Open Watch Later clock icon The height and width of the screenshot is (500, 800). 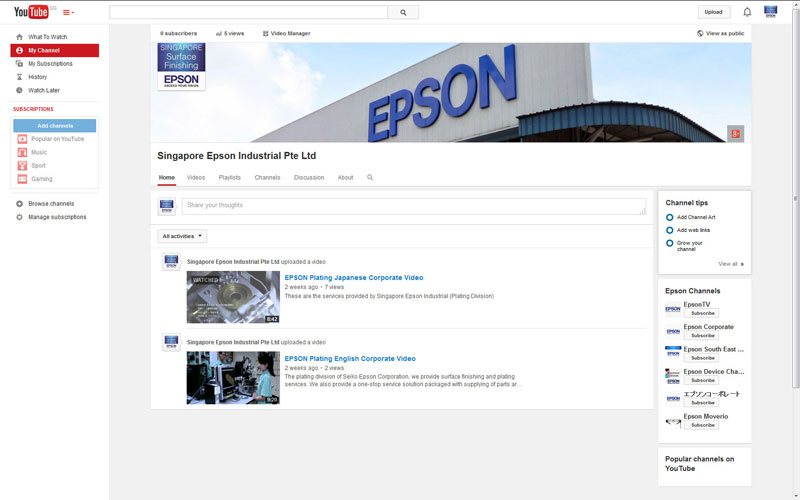click(x=19, y=90)
